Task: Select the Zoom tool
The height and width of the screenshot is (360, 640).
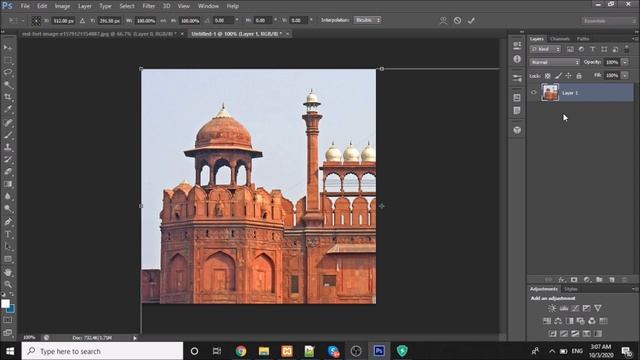Action: click(x=8, y=284)
